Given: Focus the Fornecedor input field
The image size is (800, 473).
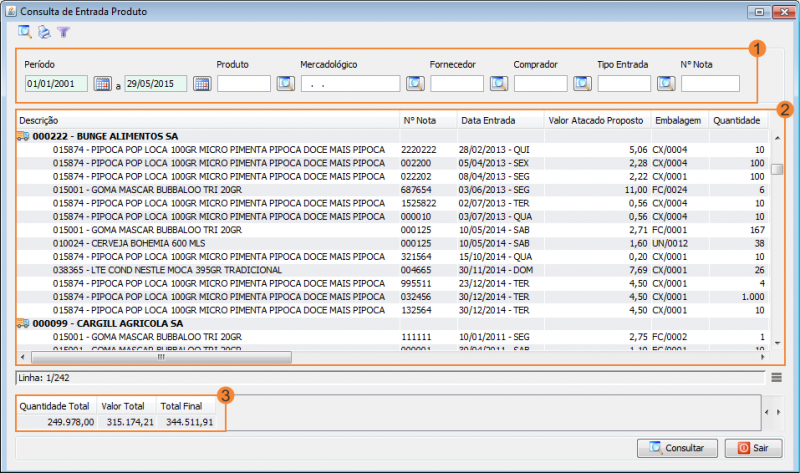Looking at the screenshot, I should coord(457,84).
